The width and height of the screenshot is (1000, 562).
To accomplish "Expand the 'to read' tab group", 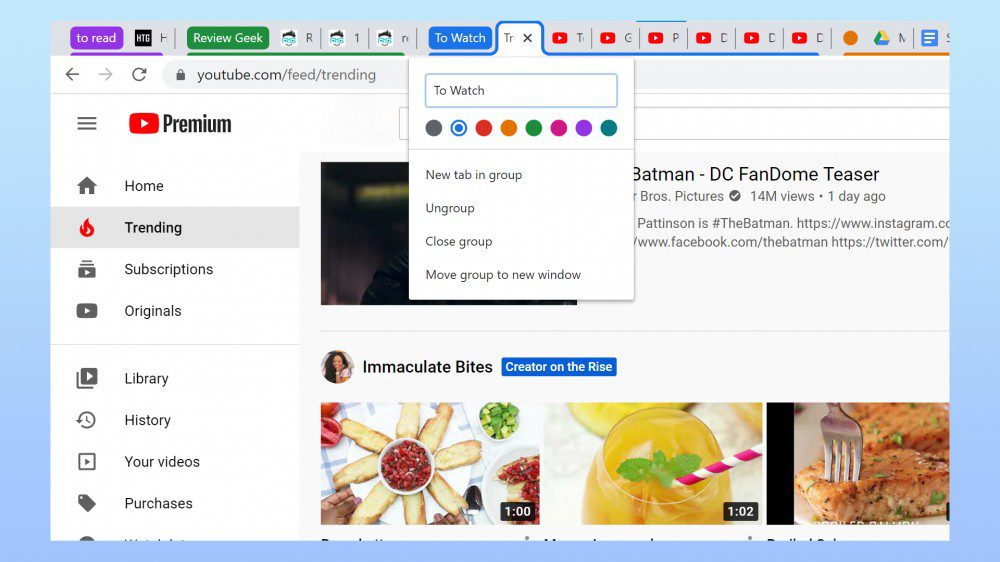I will (x=96, y=38).
